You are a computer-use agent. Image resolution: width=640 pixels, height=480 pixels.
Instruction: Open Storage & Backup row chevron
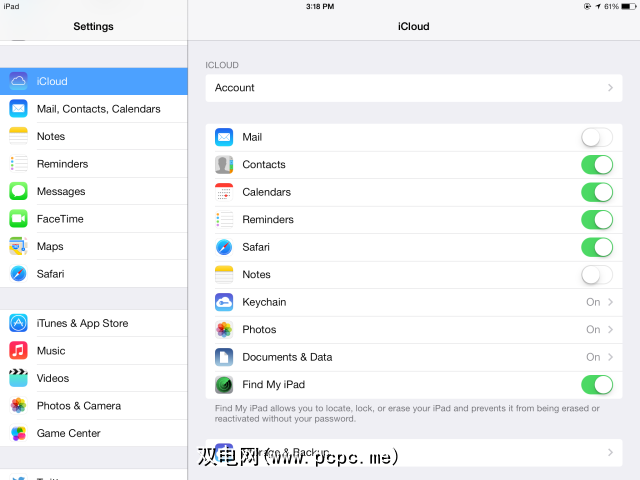pyautogui.click(x=610, y=452)
